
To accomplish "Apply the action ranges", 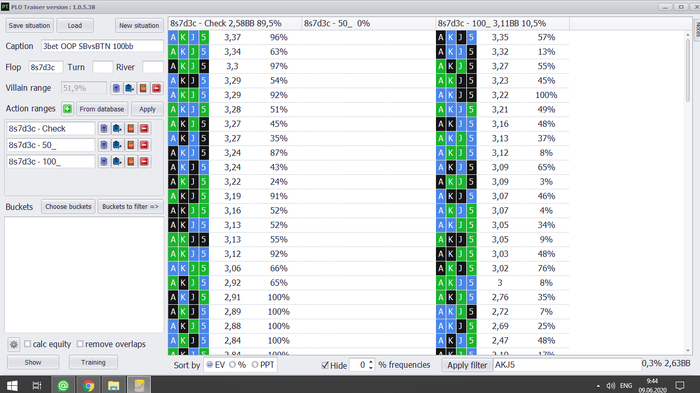I will pos(147,109).
